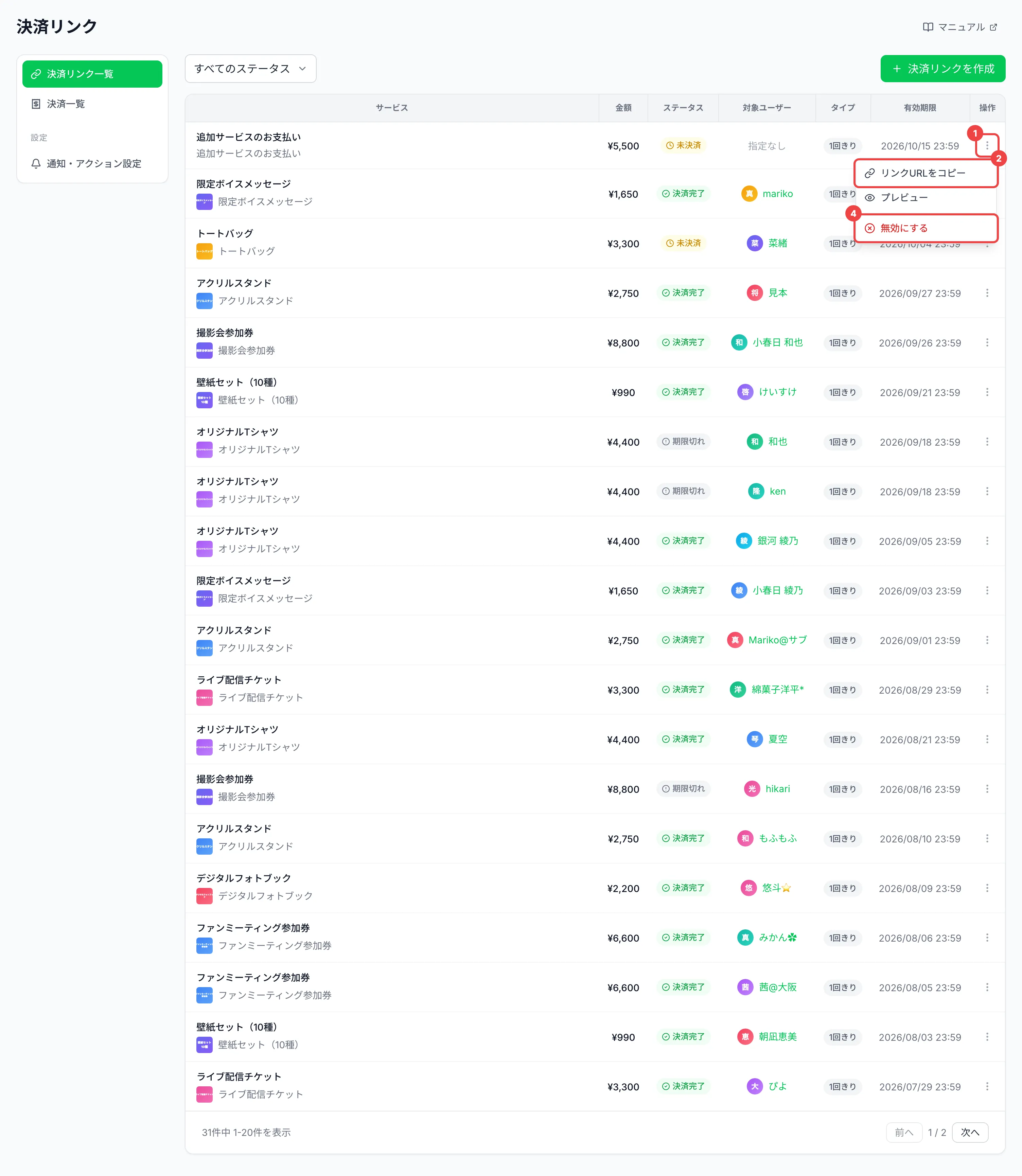Screen dimensions: 1022x1176
Task: Open user link 茜@大阪
Action: (x=777, y=987)
